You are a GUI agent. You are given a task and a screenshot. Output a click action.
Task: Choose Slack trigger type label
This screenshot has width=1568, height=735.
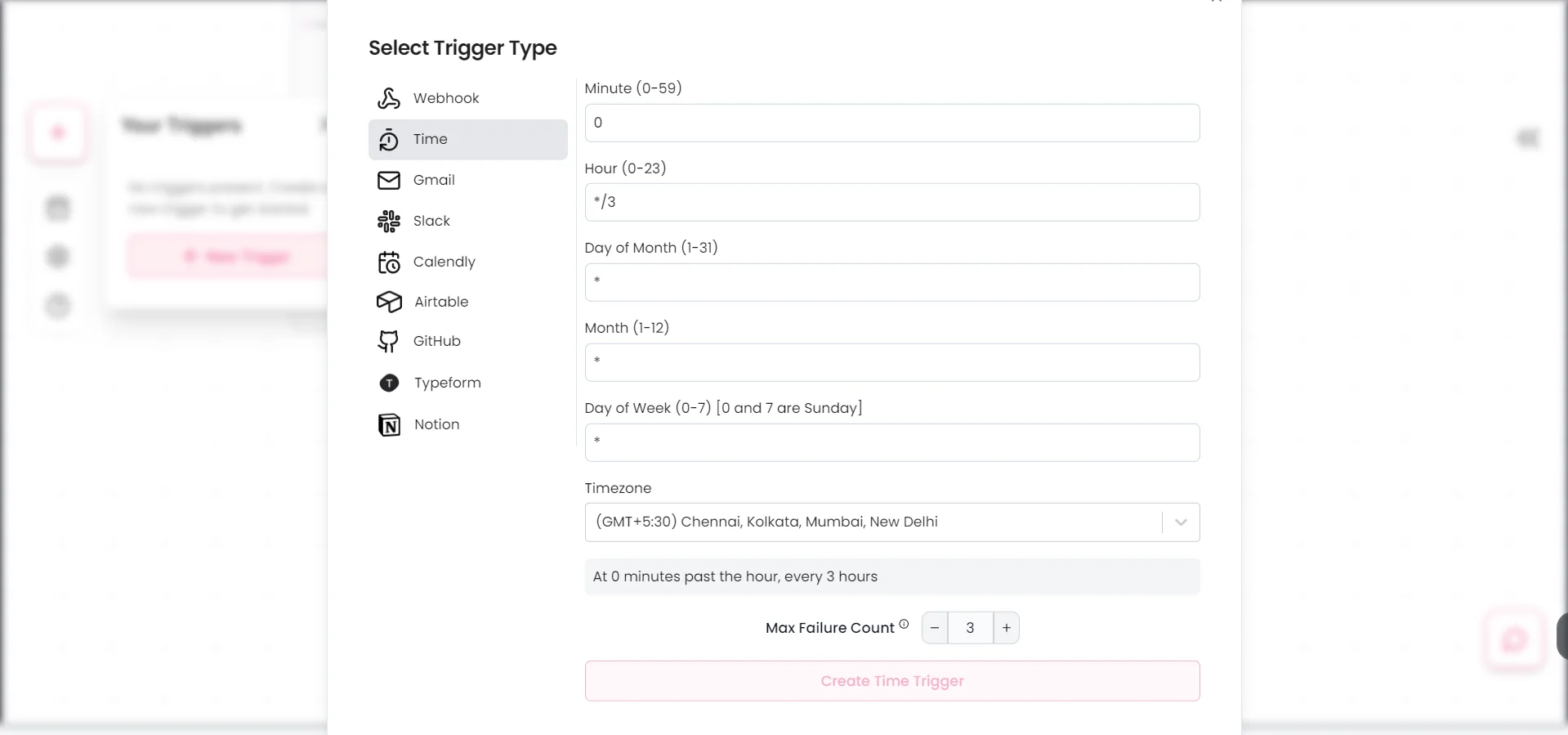coord(431,221)
